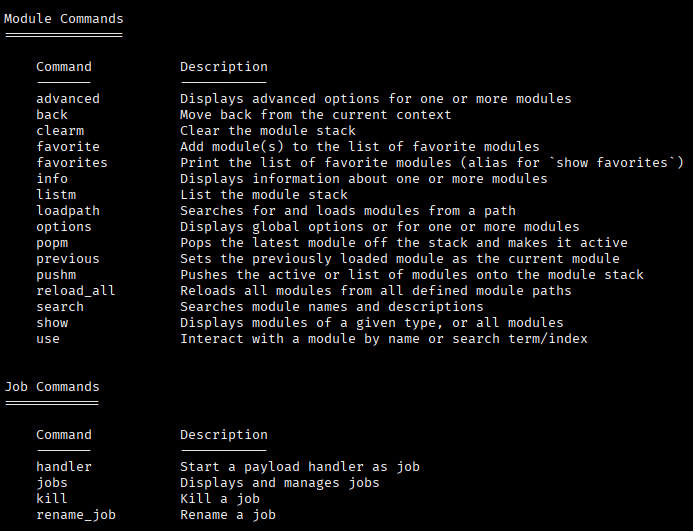Click the 'listm' command text
The height and width of the screenshot is (531, 693).
[56, 195]
